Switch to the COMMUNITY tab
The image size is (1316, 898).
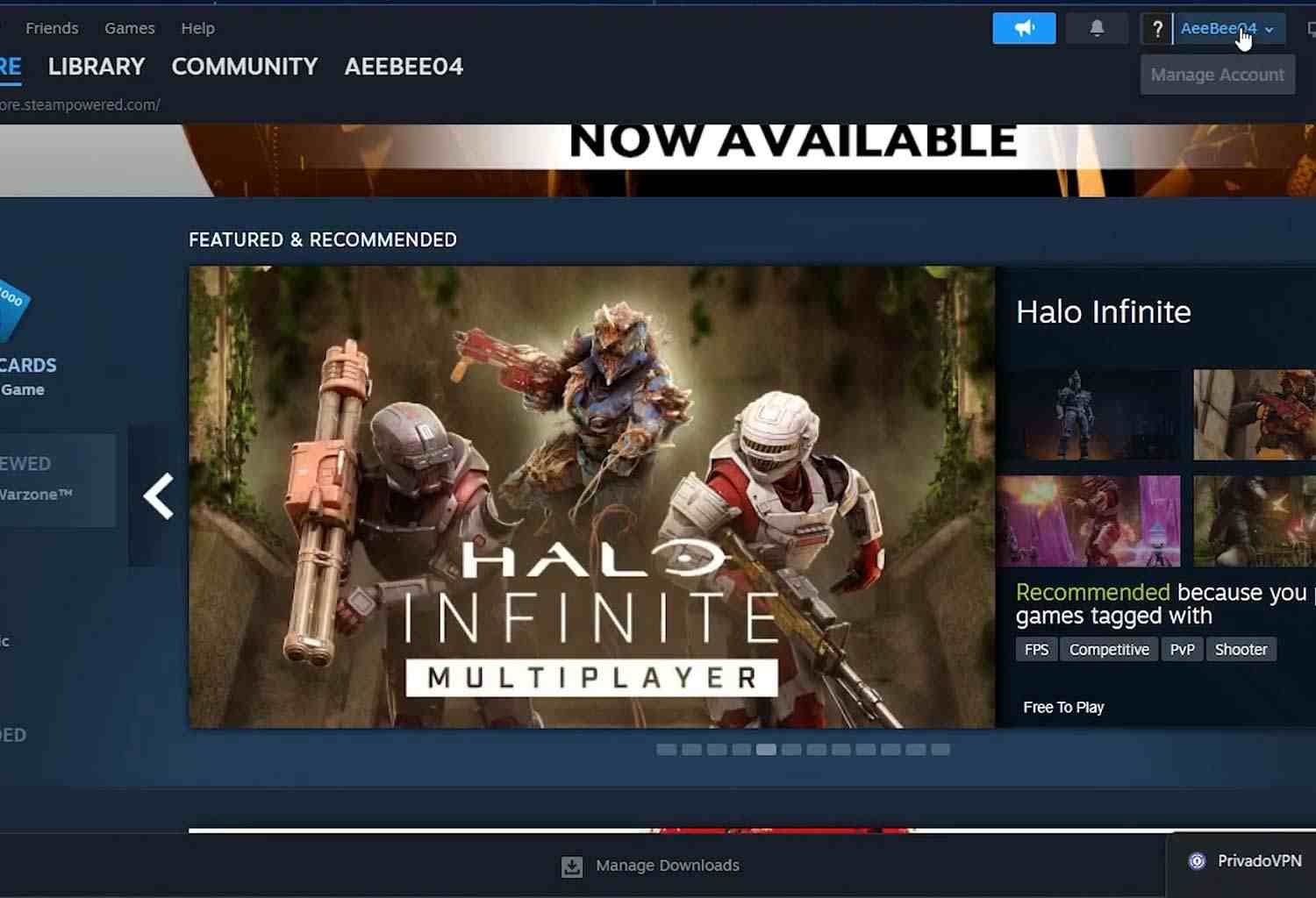pos(245,67)
